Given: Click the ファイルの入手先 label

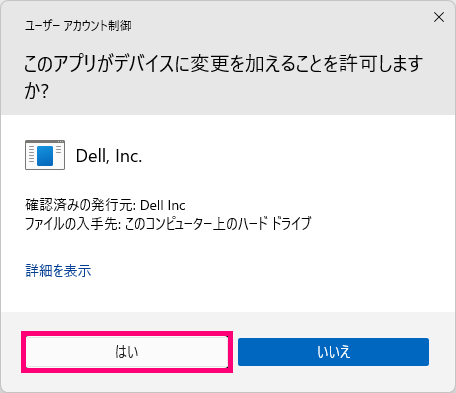Looking at the screenshot, I should (73, 223).
